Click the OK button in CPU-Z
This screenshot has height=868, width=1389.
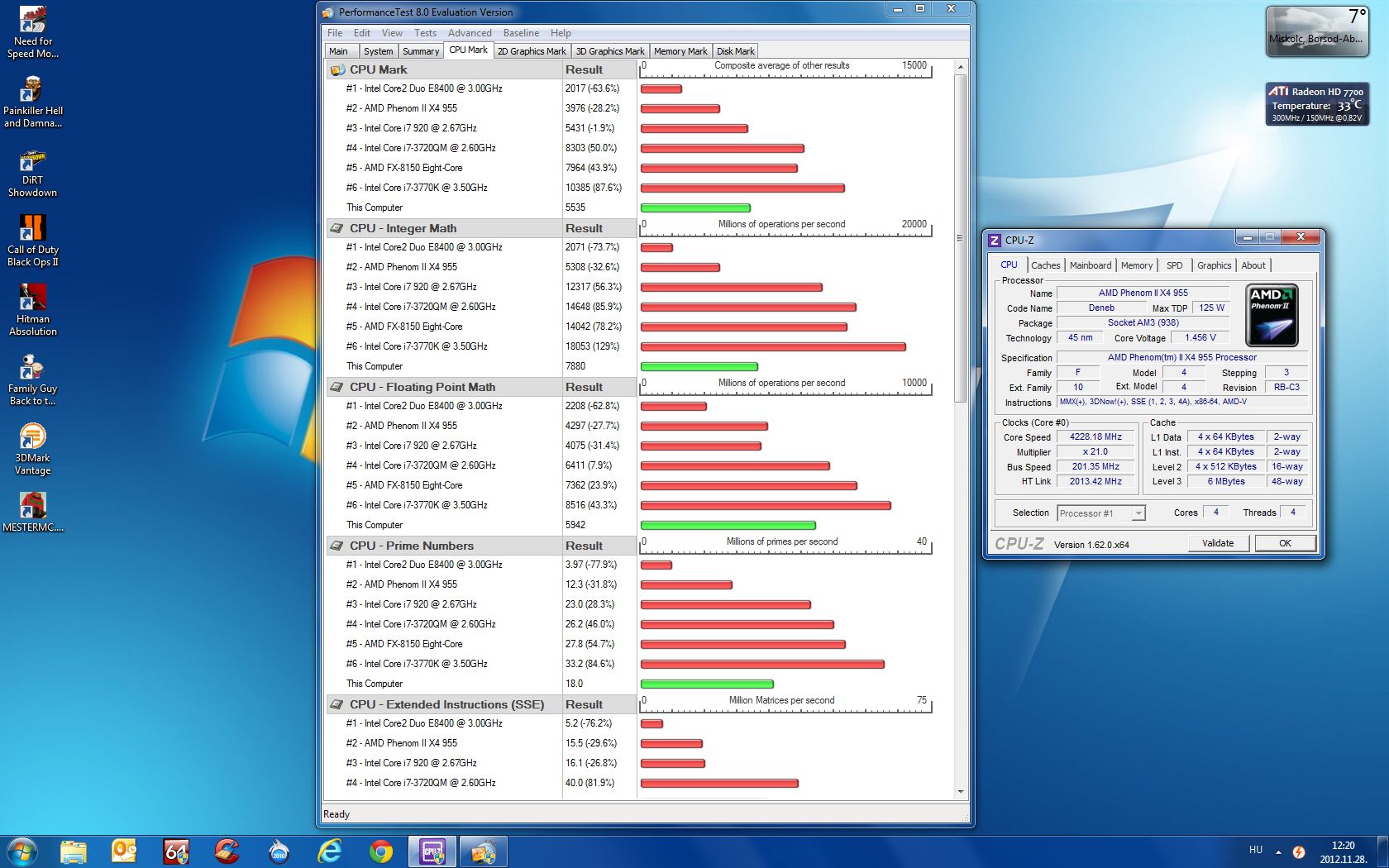point(1285,543)
